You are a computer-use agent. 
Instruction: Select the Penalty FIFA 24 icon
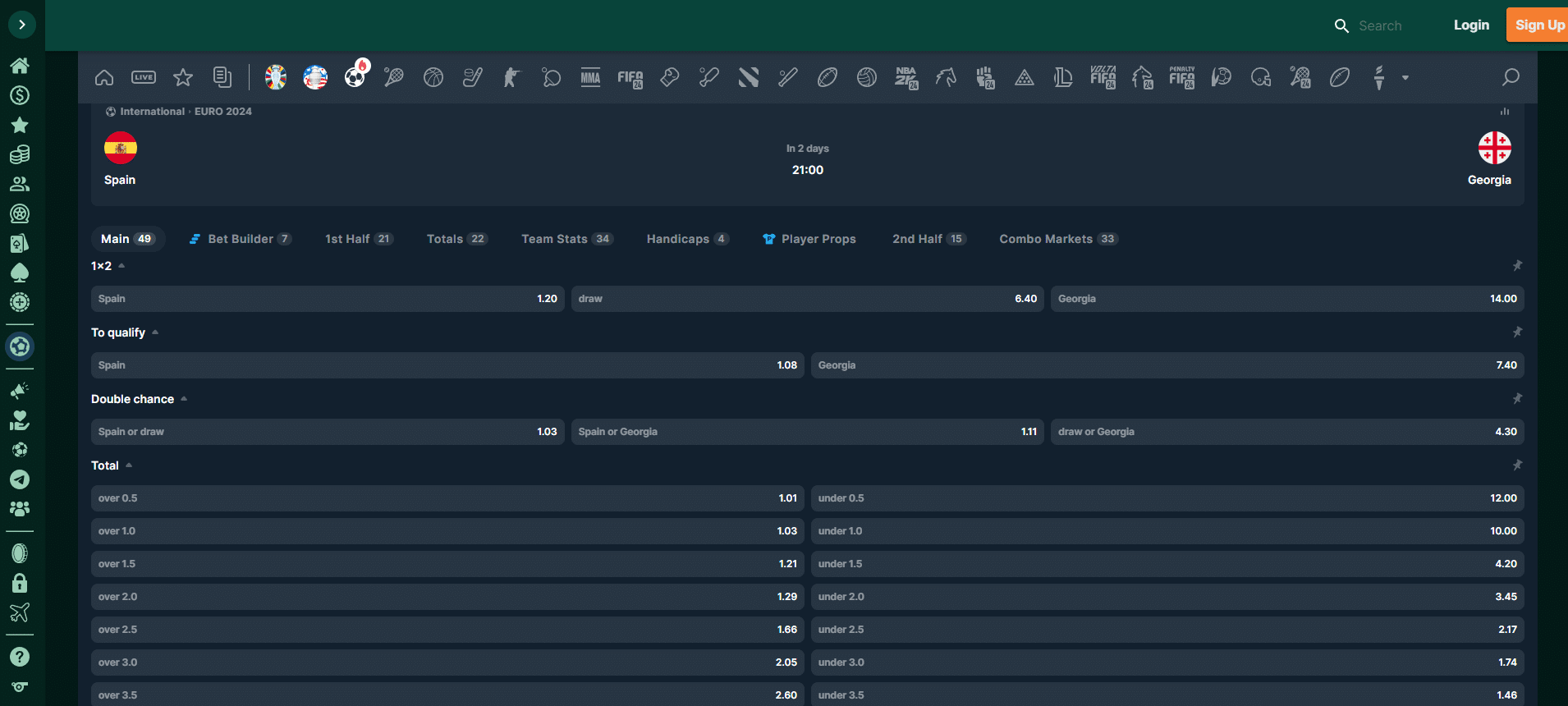(1182, 77)
